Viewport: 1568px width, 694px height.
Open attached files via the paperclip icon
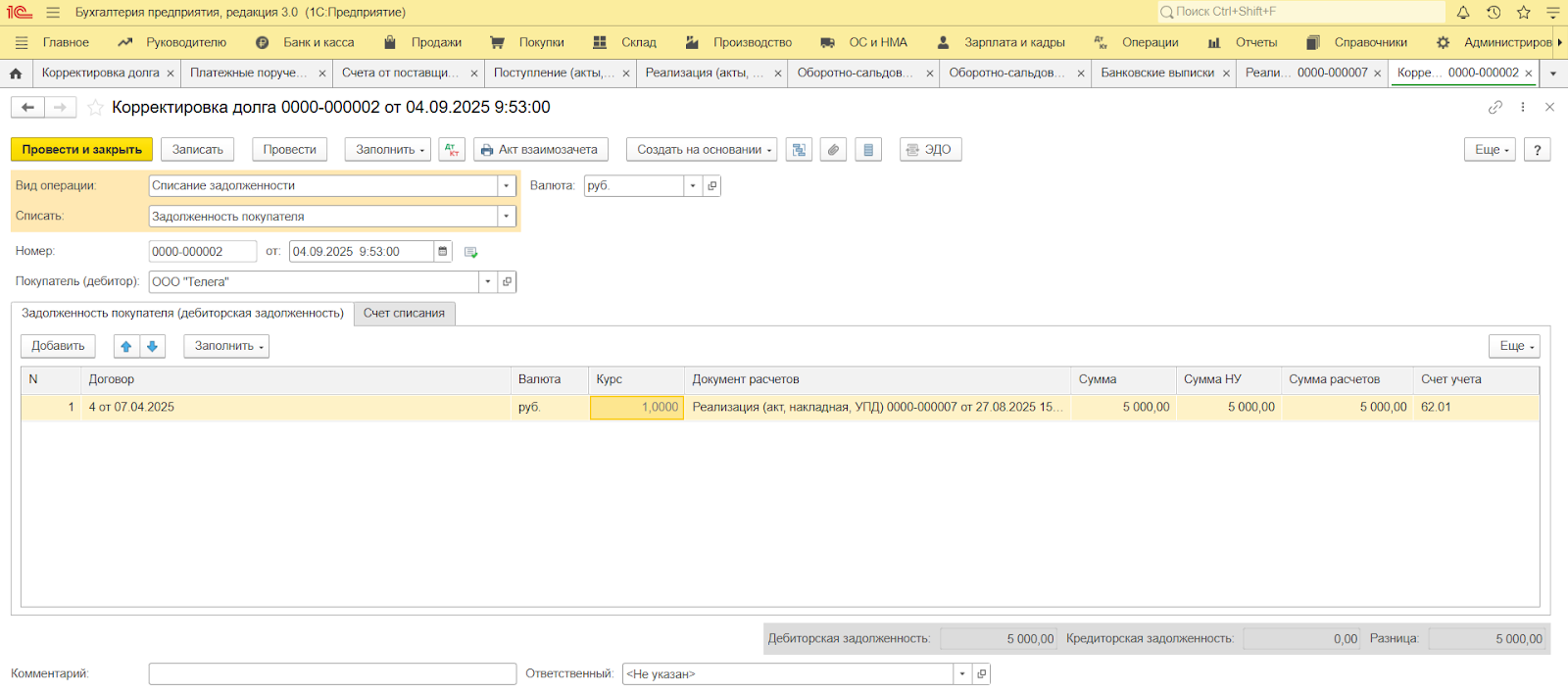tap(833, 150)
